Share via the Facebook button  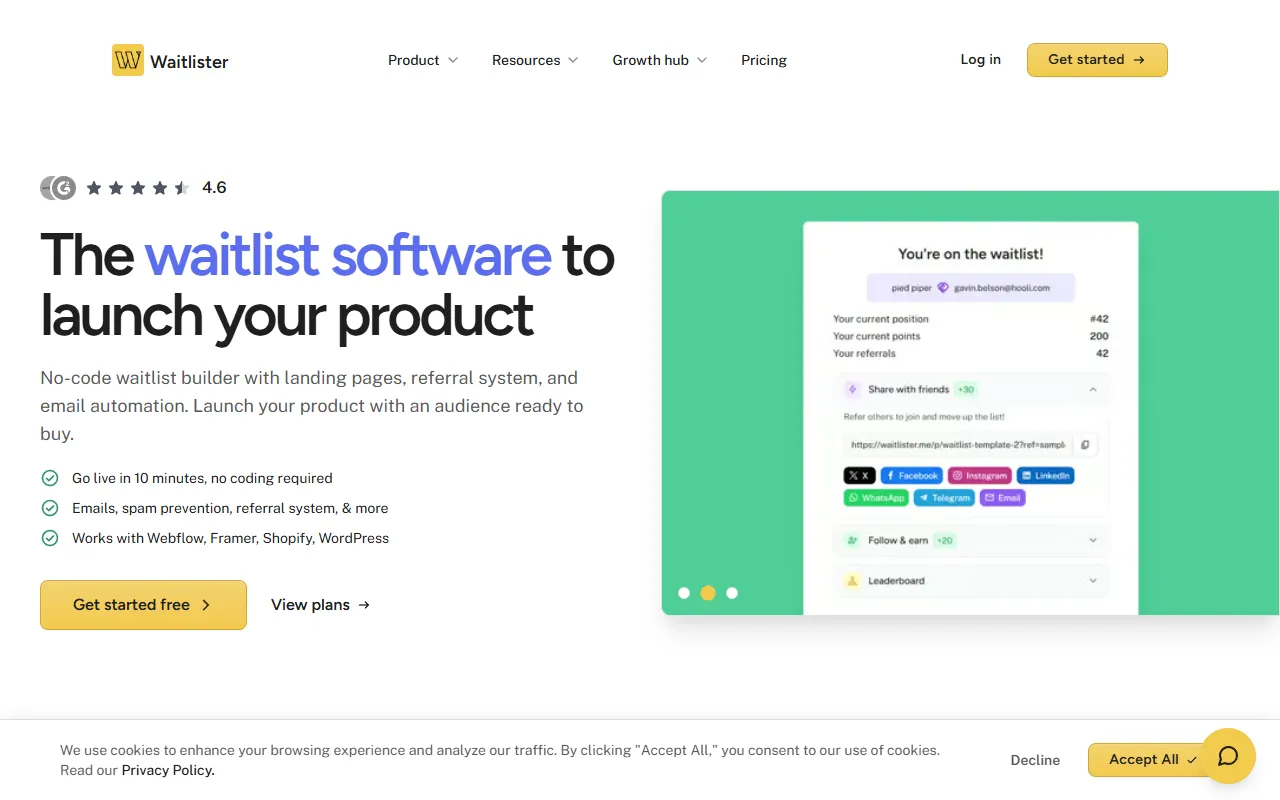[x=912, y=476]
